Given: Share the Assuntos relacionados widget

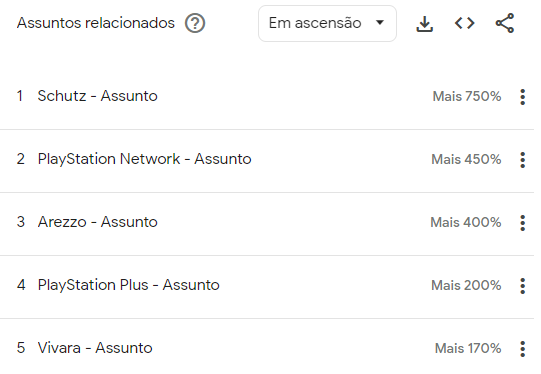Looking at the screenshot, I should pyautogui.click(x=505, y=23).
